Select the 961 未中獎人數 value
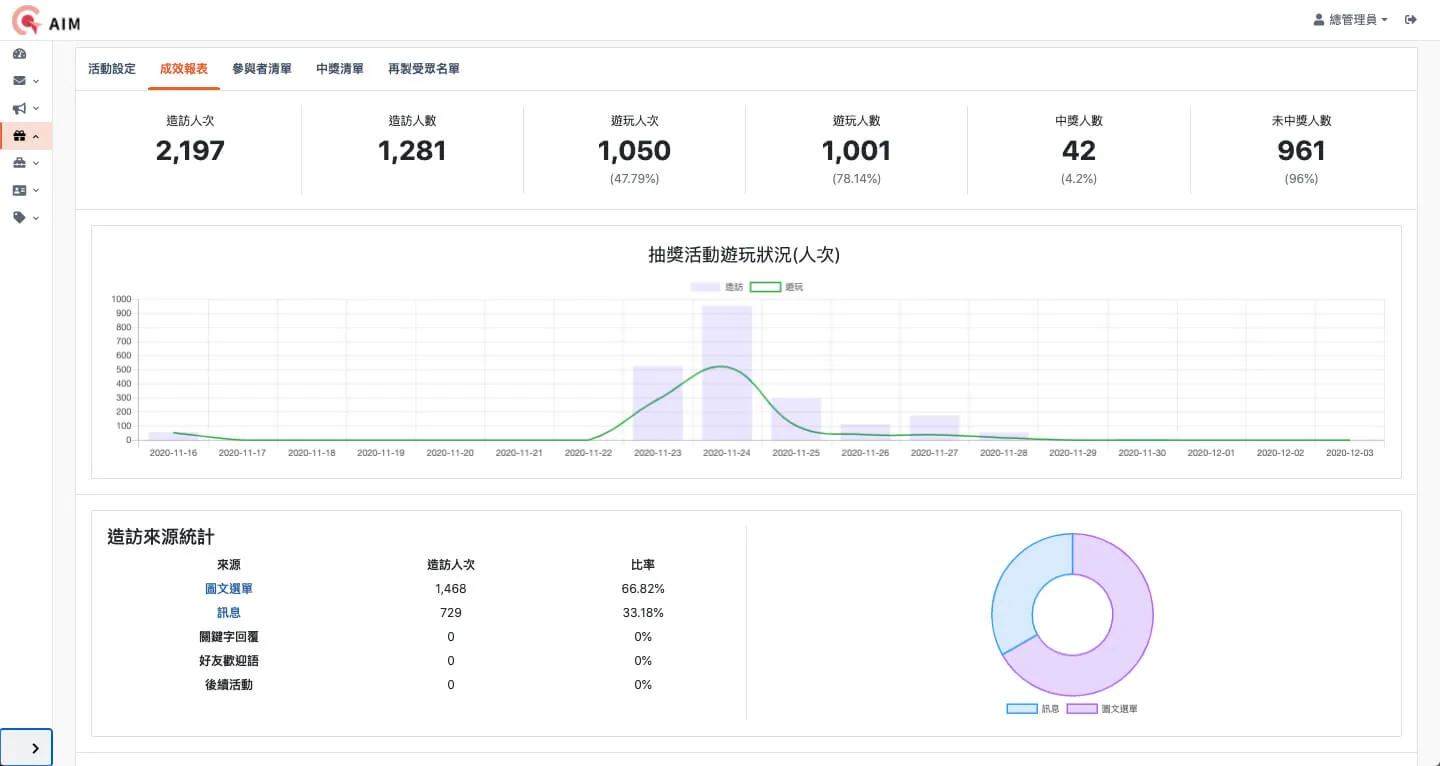1440x766 pixels. 1301,151
